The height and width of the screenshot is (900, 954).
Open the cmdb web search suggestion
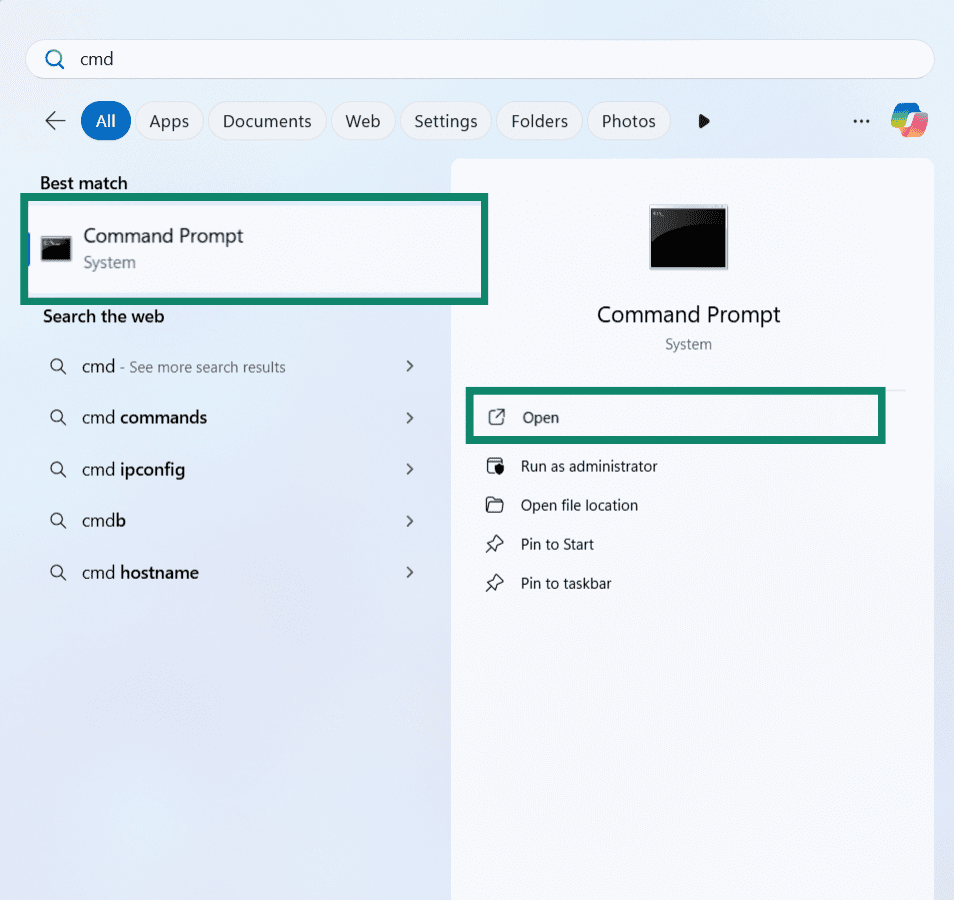click(x=104, y=521)
